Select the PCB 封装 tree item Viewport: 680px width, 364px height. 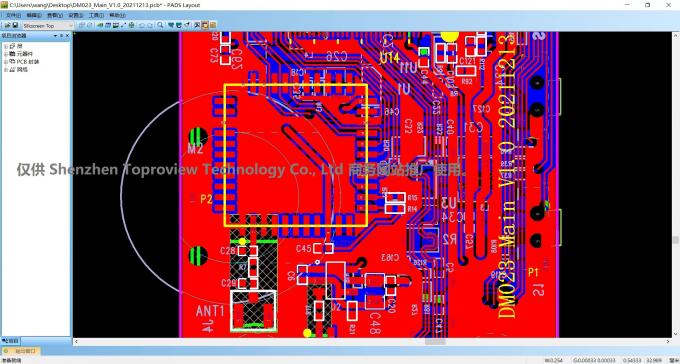(x=28, y=62)
